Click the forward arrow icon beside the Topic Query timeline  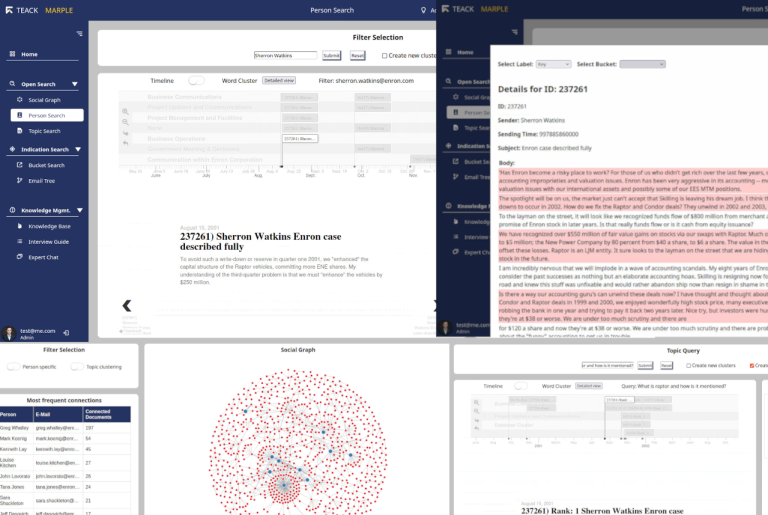point(476,420)
